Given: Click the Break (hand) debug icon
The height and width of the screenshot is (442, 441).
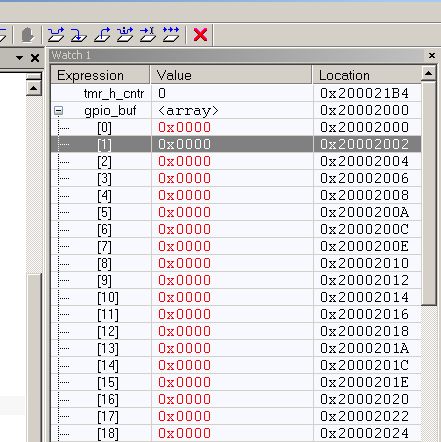Looking at the screenshot, I should 28,35.
